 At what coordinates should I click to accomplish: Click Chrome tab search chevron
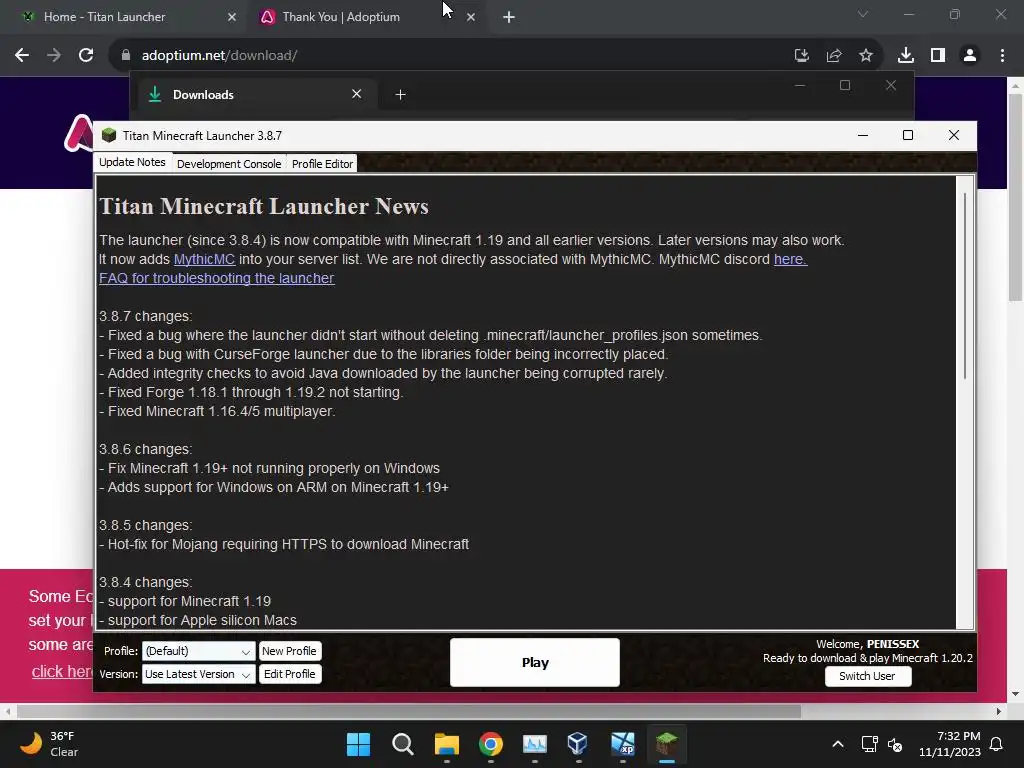[x=863, y=14]
